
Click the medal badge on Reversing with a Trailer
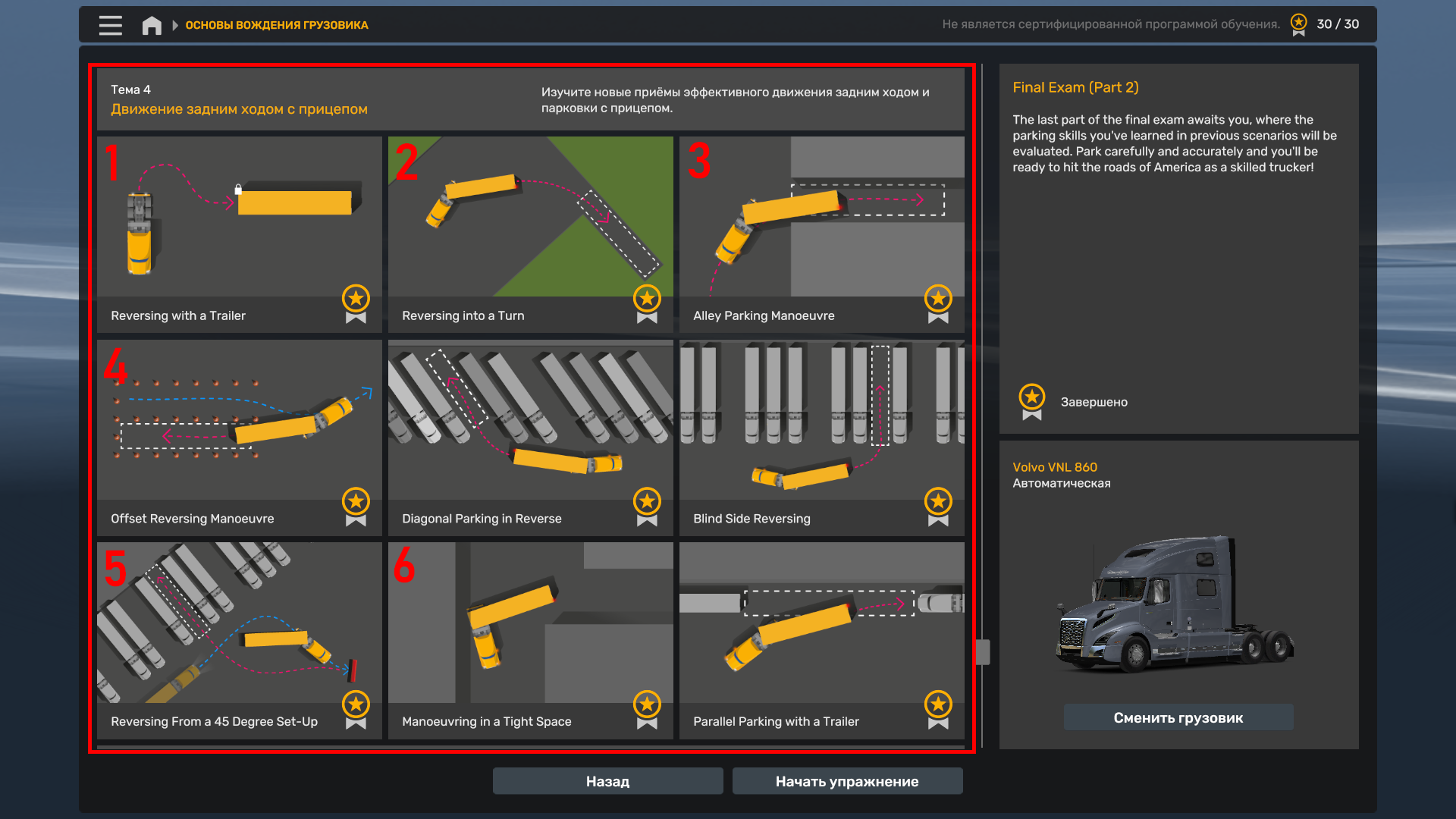tap(356, 303)
